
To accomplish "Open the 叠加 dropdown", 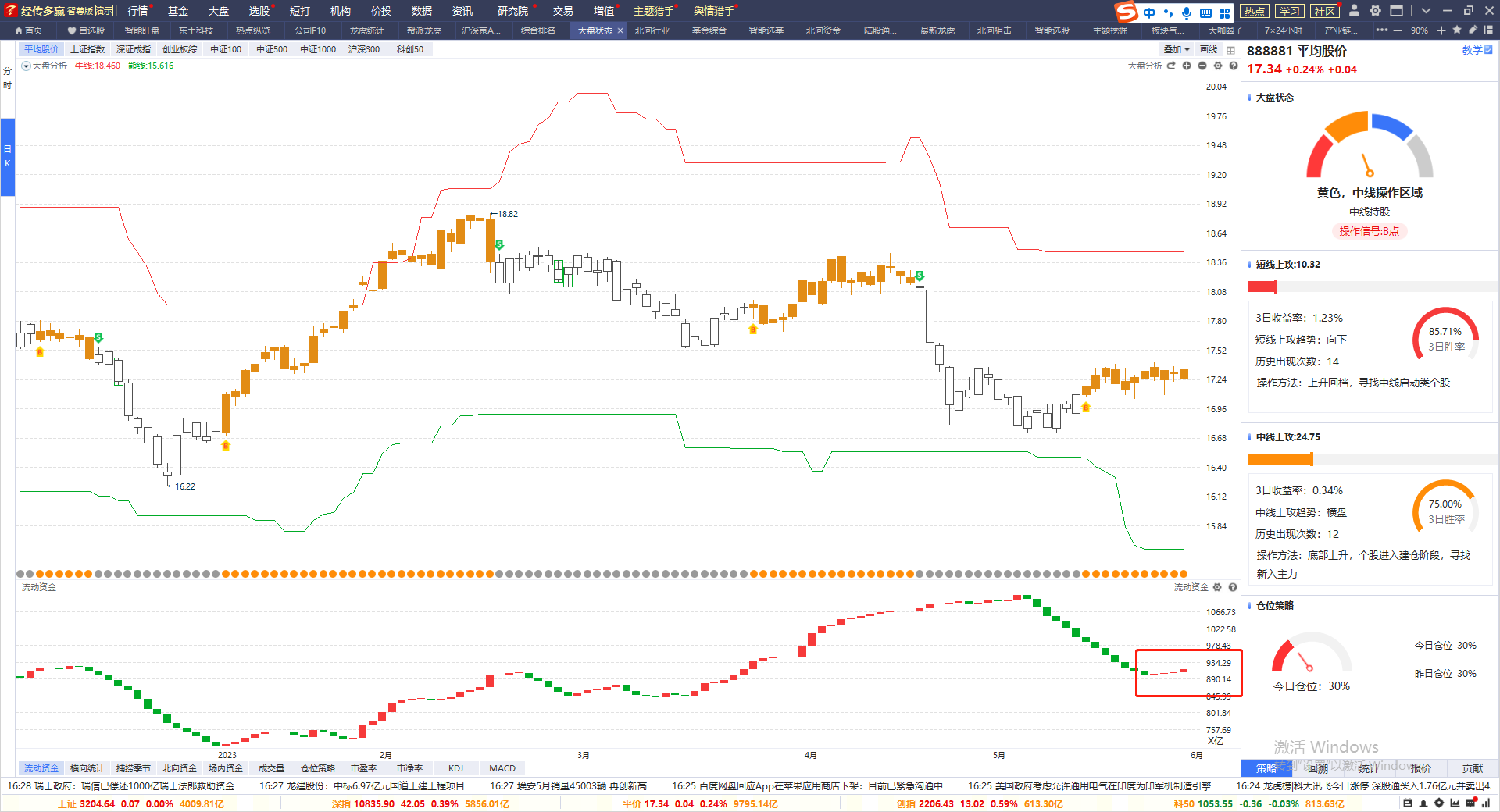I will click(x=1176, y=49).
